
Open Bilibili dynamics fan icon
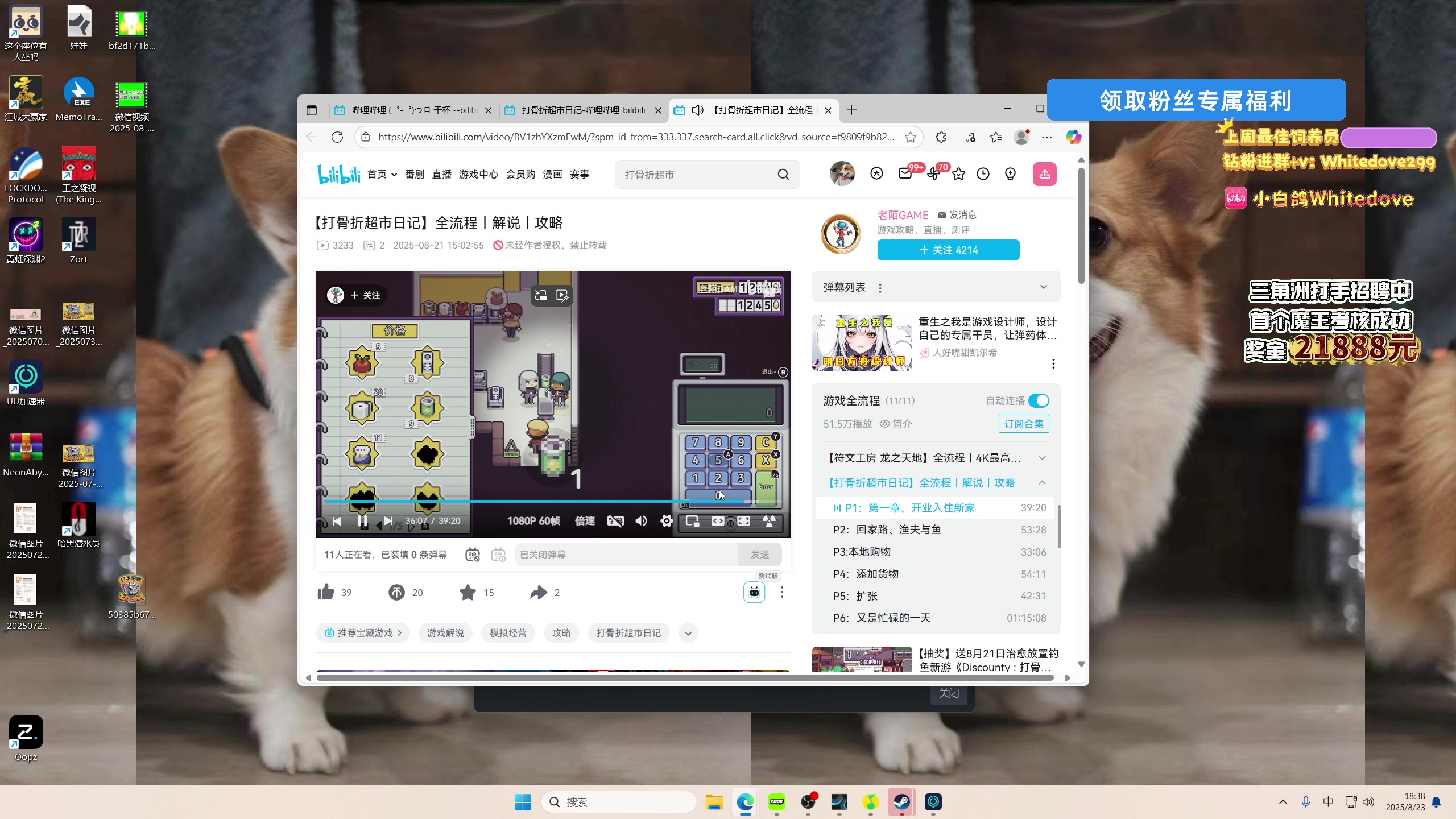tap(933, 173)
